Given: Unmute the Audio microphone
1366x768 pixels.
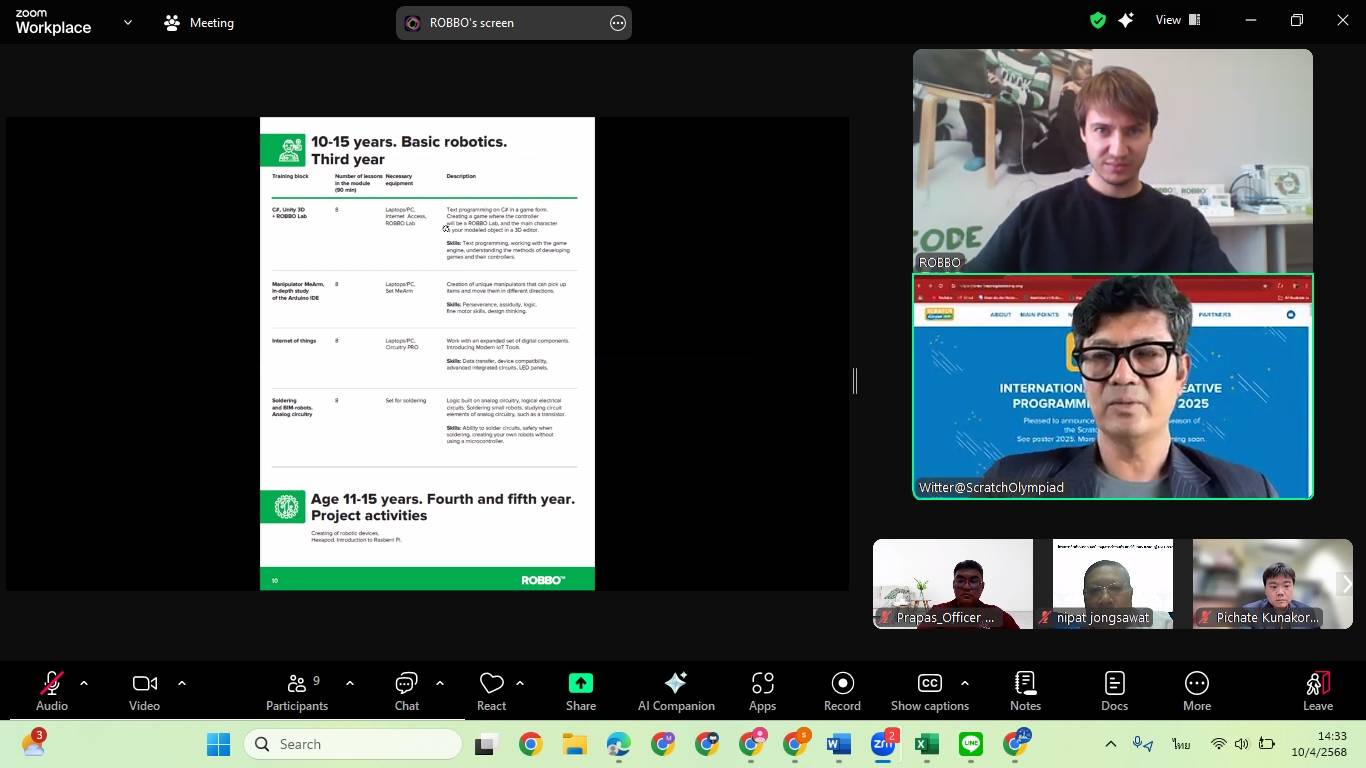Looking at the screenshot, I should 51,691.
